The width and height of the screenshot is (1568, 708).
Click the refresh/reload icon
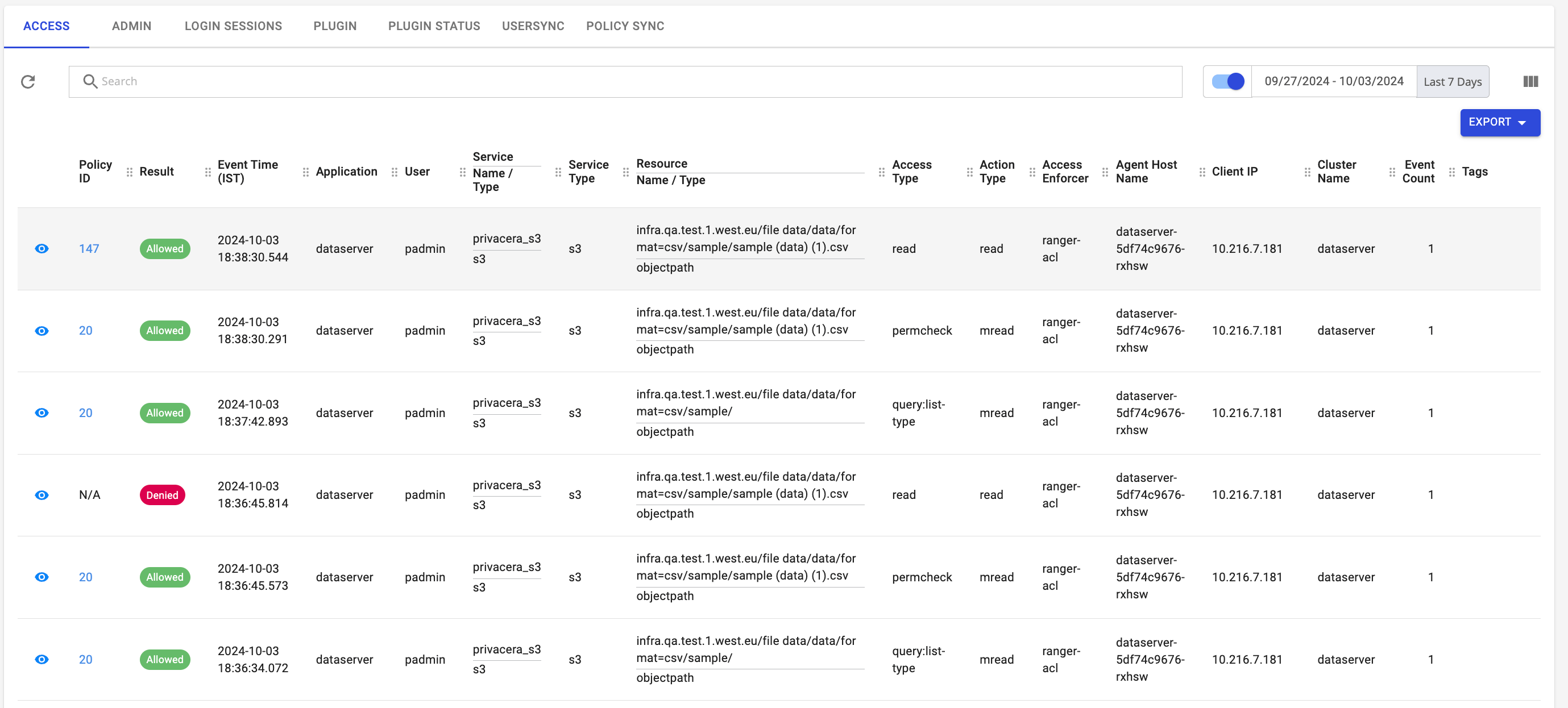click(29, 81)
